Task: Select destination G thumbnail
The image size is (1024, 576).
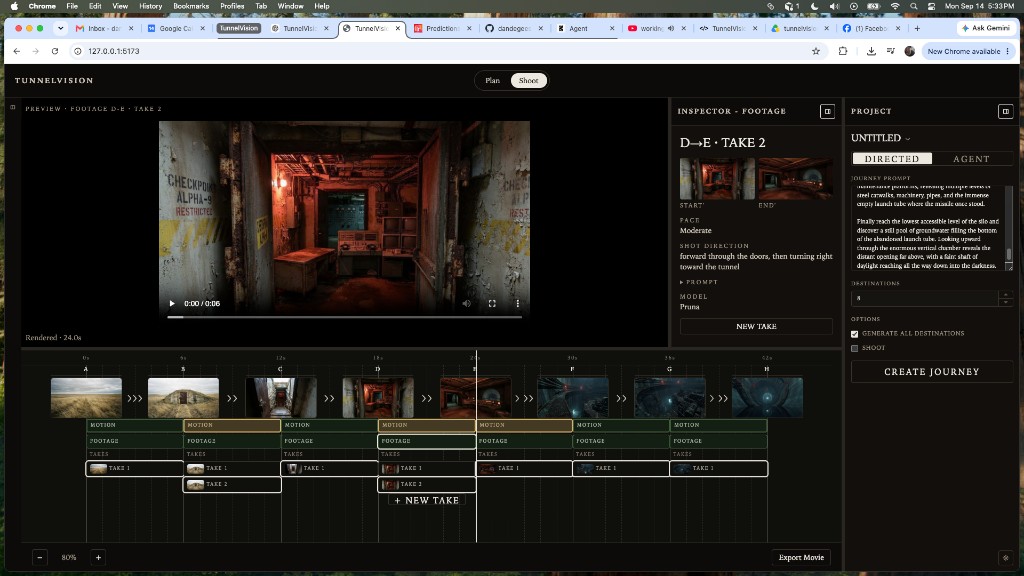Action: point(670,397)
